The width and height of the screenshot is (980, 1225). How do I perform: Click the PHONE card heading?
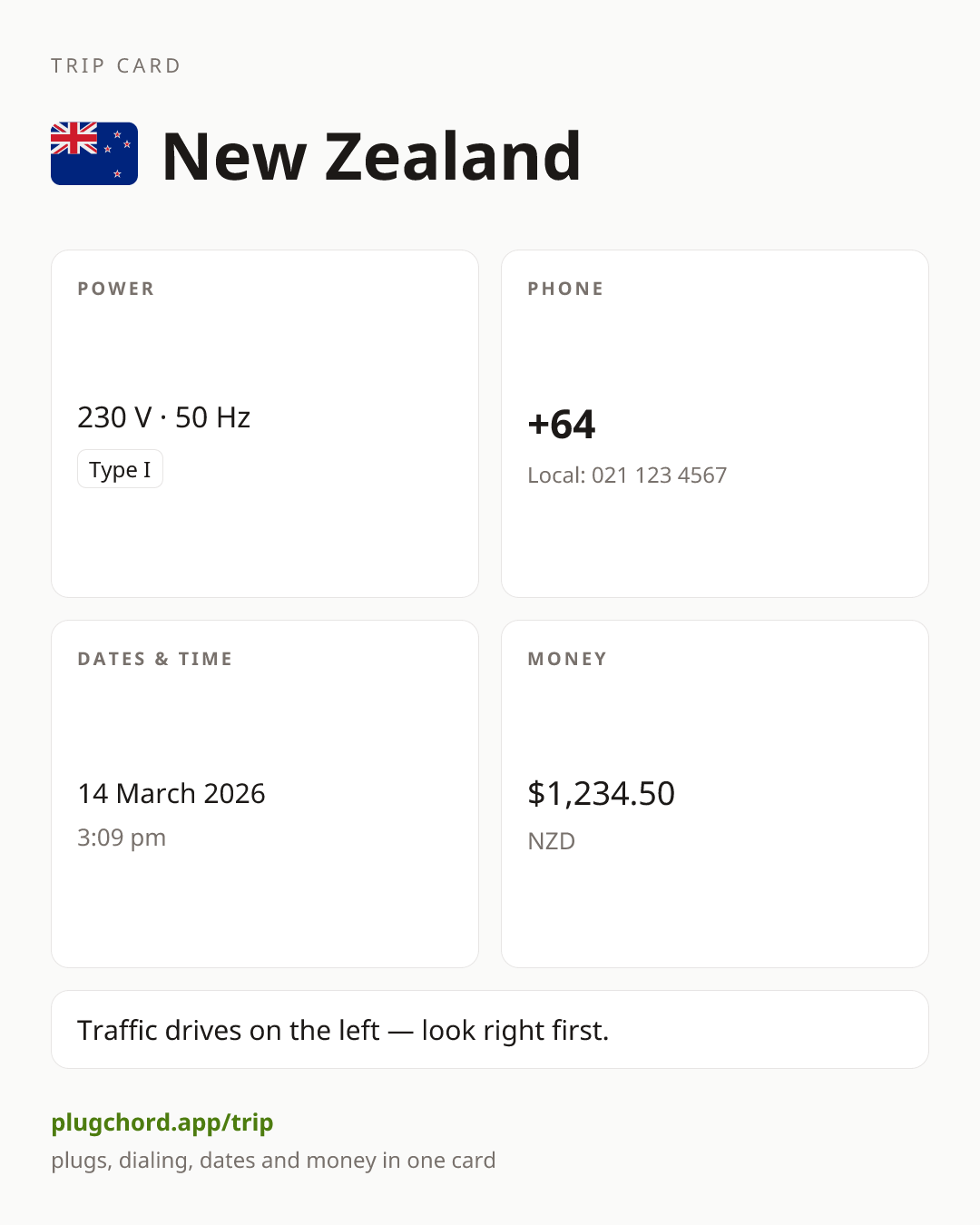566,289
